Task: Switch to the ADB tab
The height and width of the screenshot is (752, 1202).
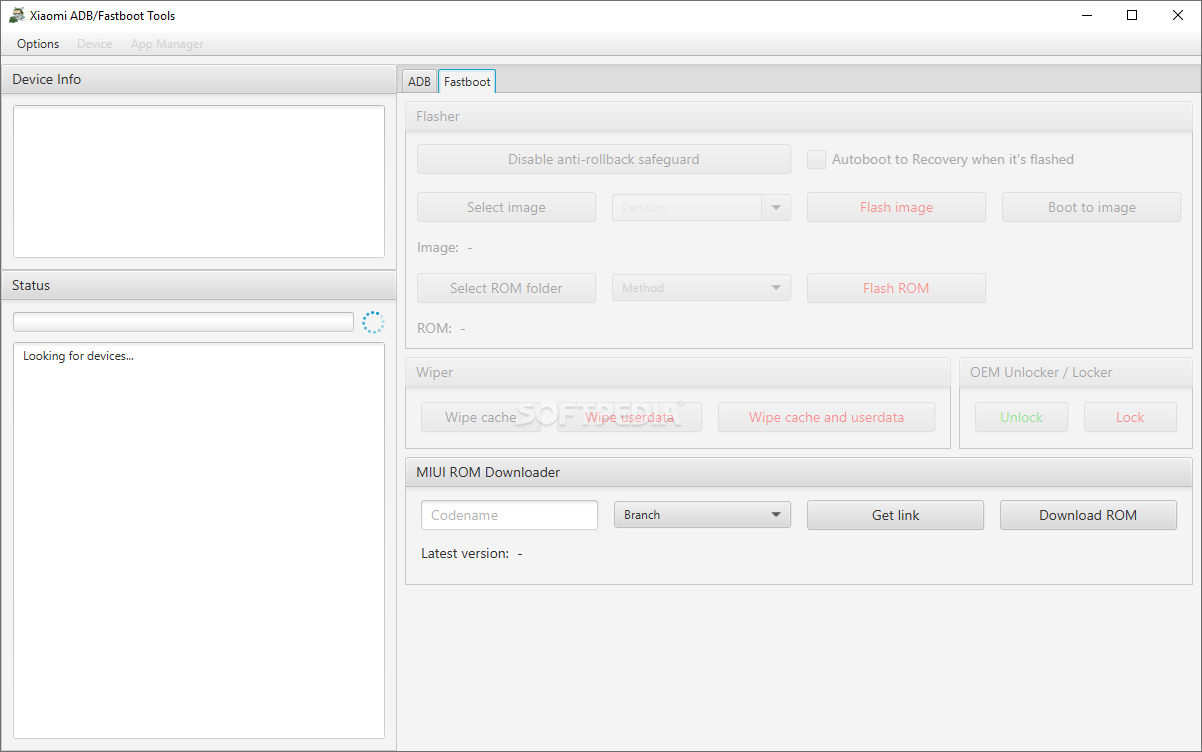Action: (419, 82)
